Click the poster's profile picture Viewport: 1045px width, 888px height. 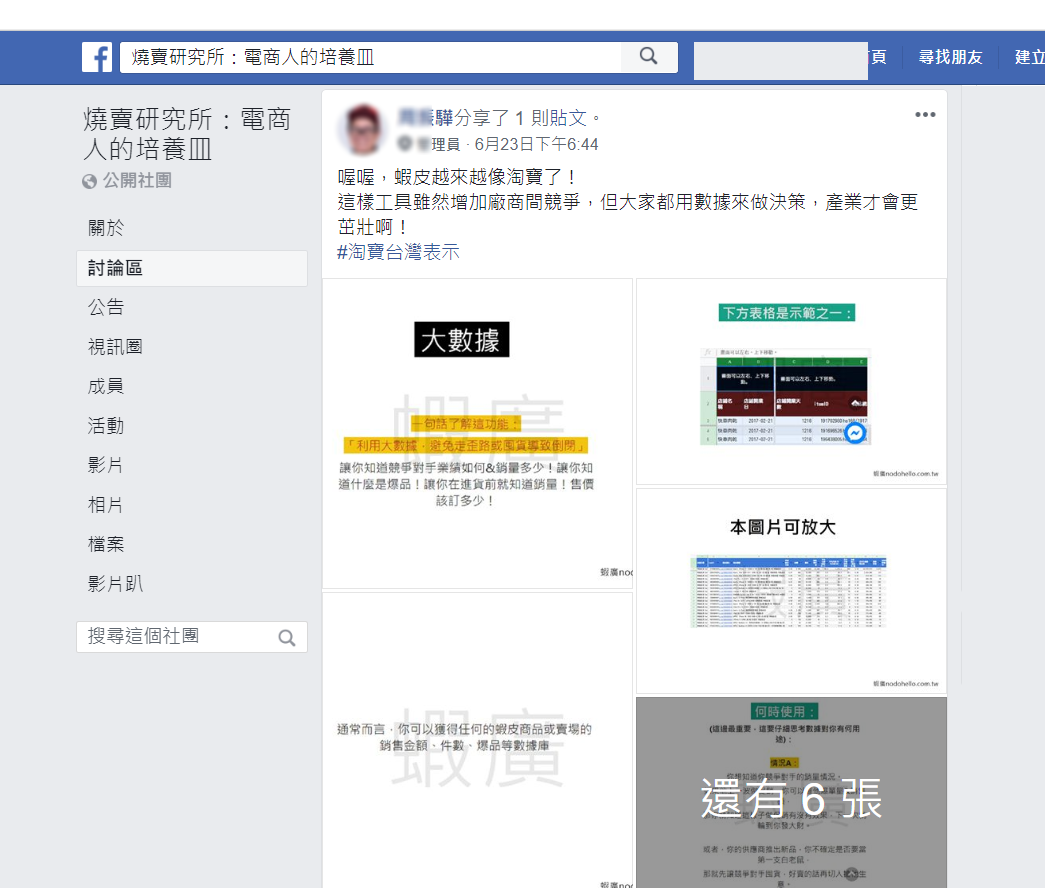pos(362,129)
